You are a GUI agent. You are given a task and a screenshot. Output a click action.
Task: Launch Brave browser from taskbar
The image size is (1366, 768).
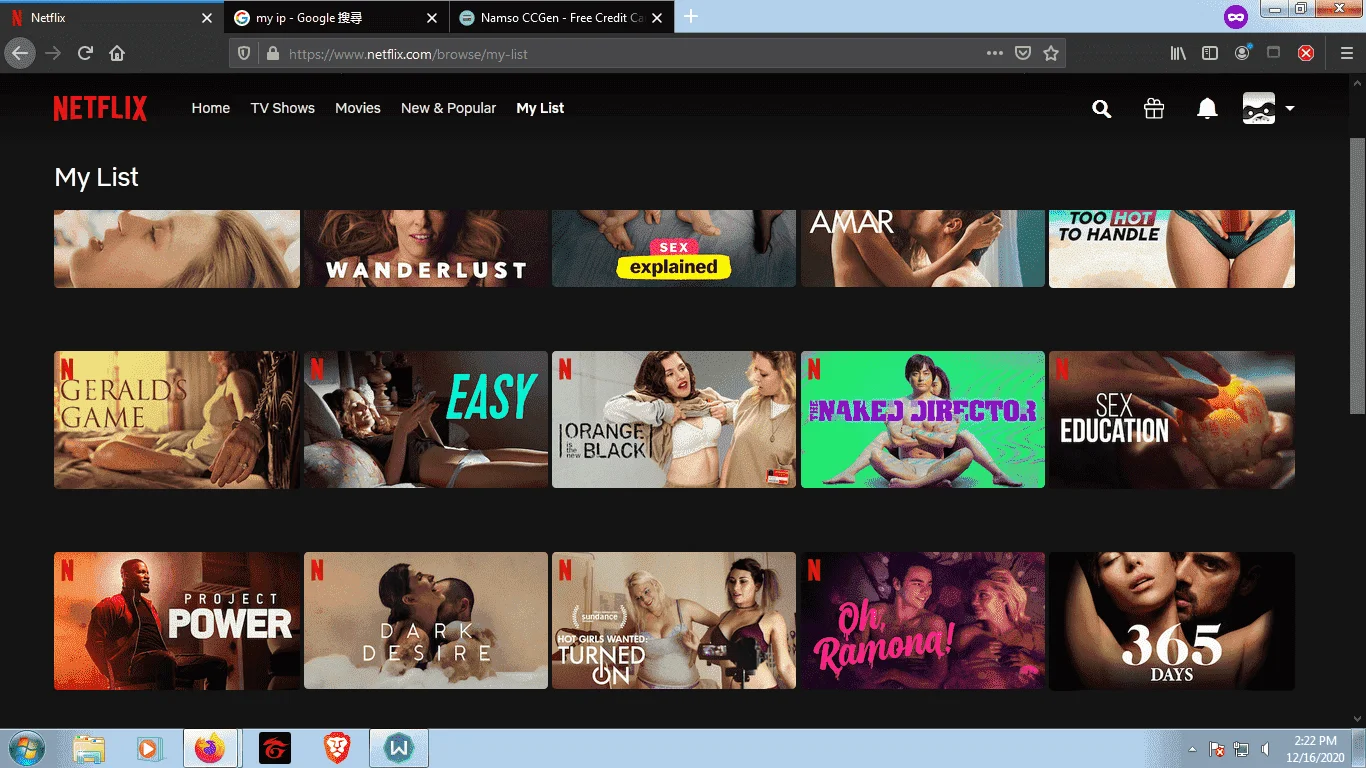coord(337,748)
